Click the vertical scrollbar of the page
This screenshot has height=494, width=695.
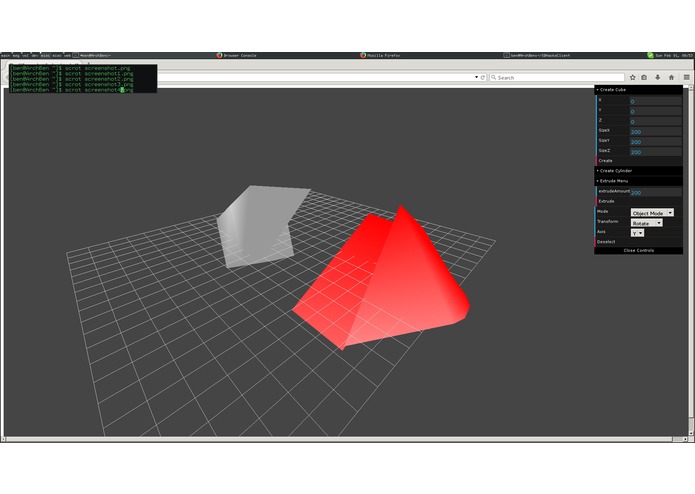point(691,261)
